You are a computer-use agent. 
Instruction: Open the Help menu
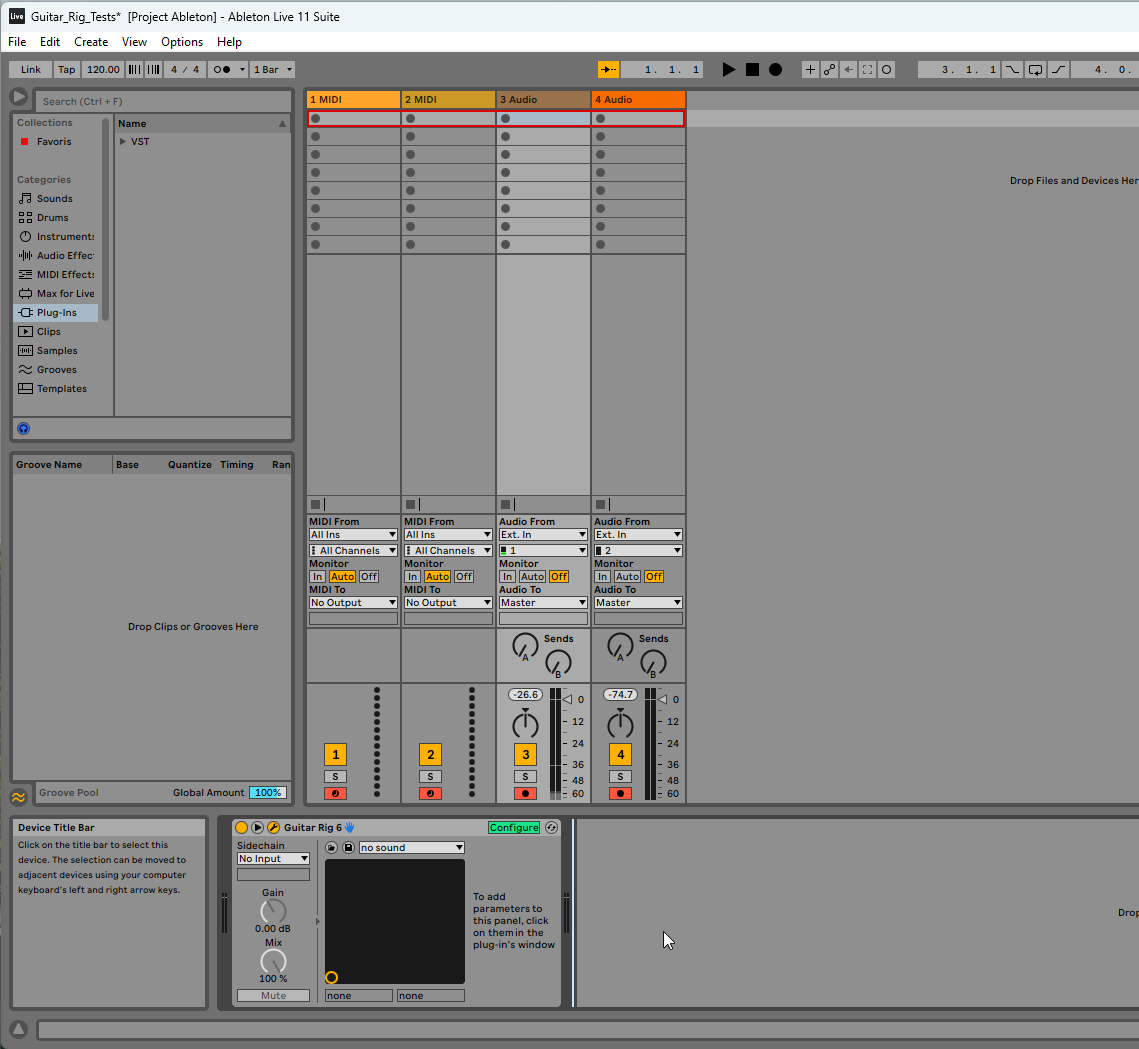(x=229, y=42)
